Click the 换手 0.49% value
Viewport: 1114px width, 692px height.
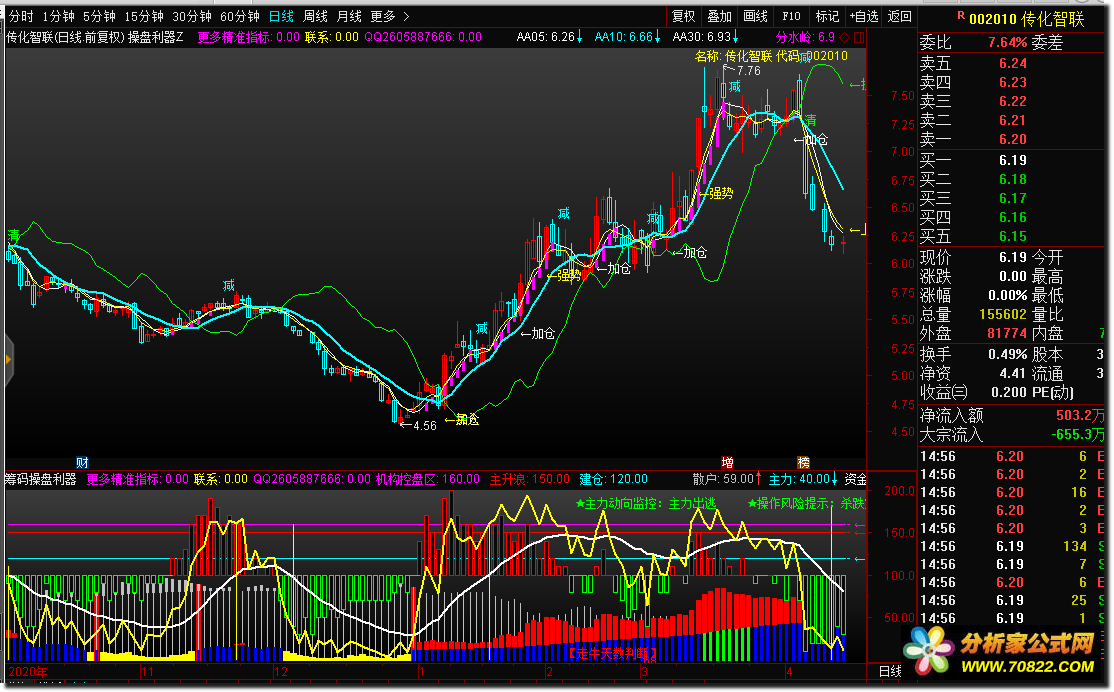[x=1007, y=354]
